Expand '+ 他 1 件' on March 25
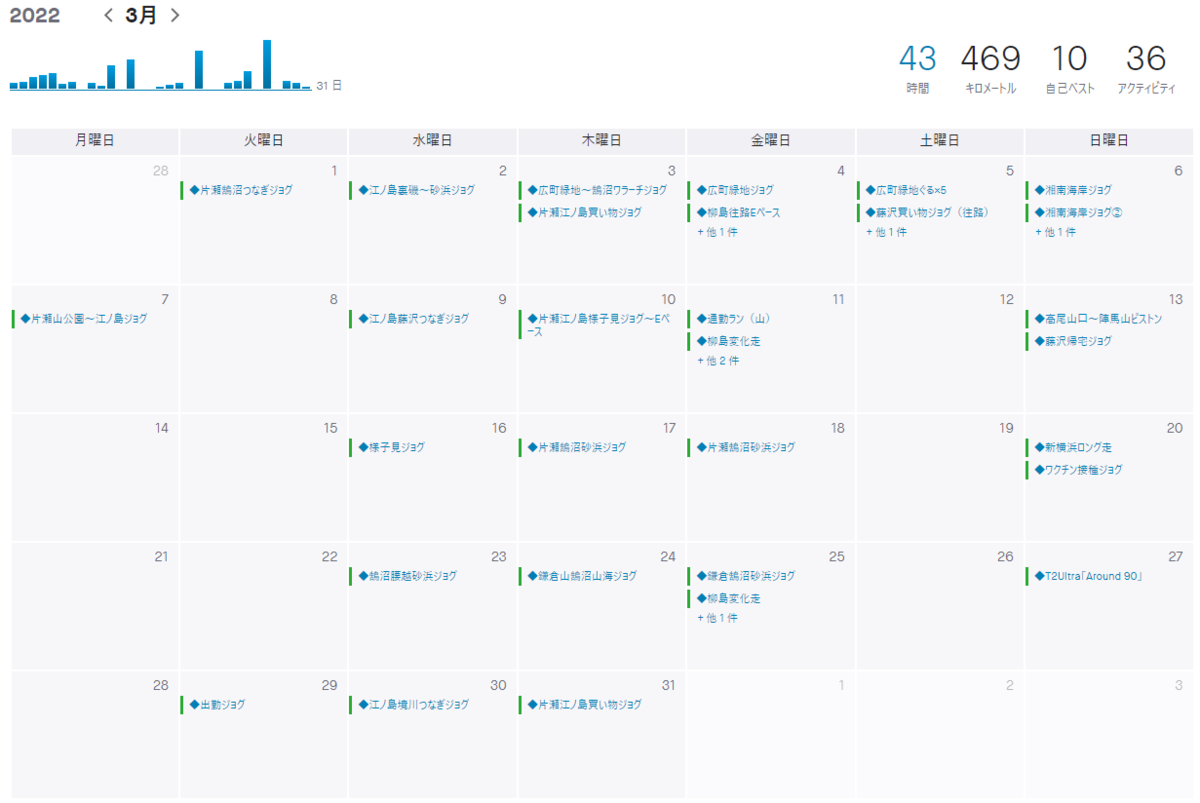Viewport: 1200px width, 803px height. (x=717, y=619)
